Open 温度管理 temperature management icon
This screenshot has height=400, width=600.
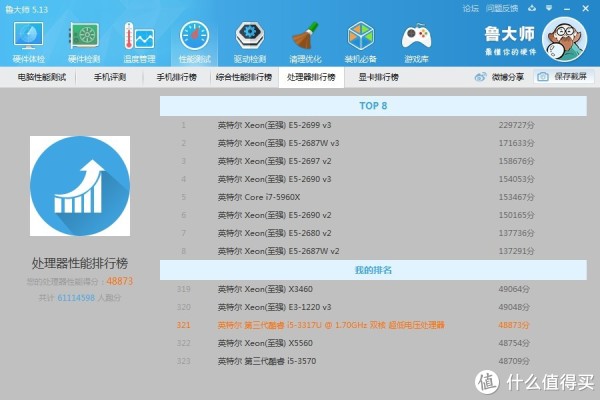(x=139, y=42)
